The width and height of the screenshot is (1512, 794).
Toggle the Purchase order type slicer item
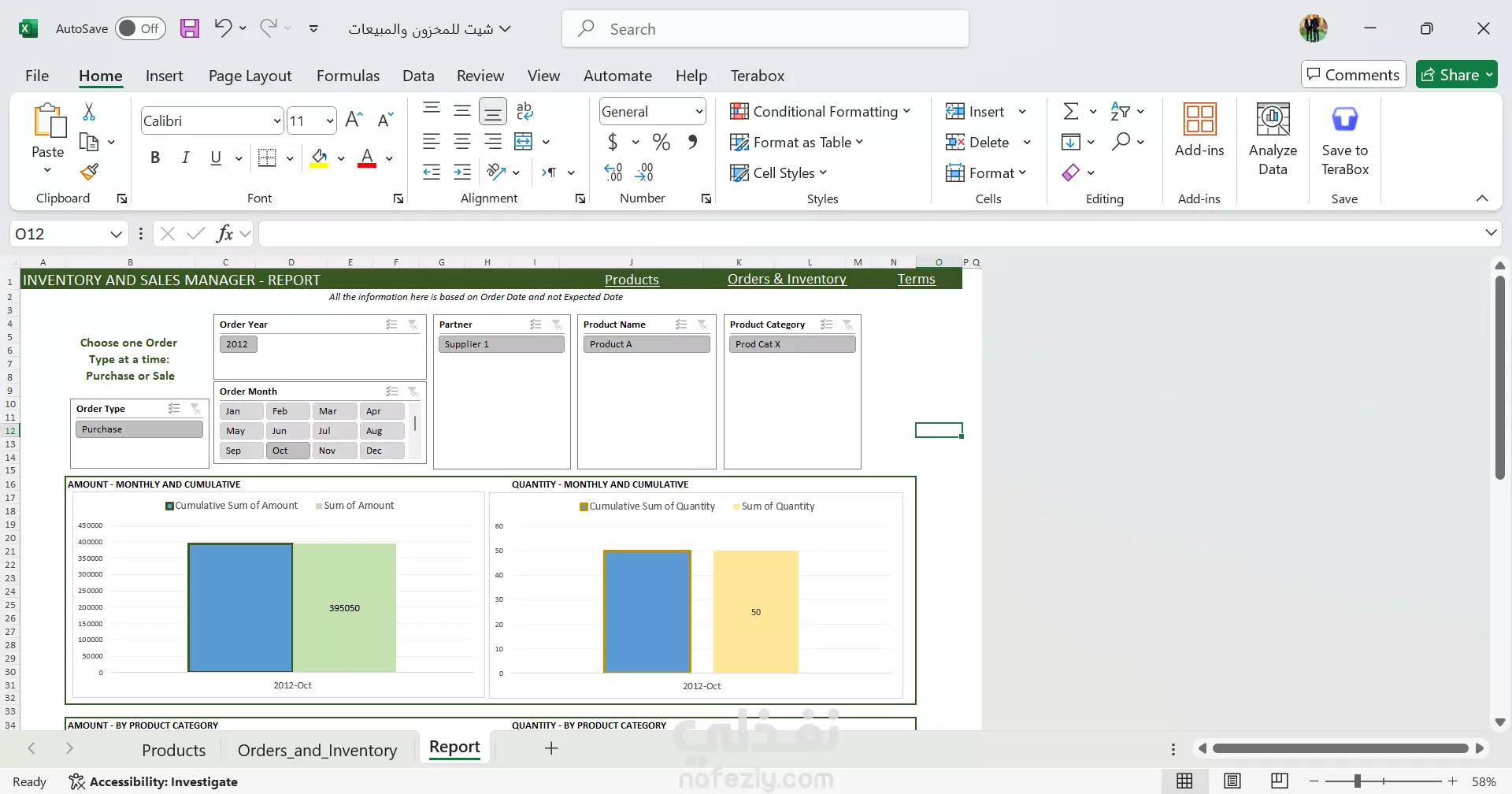[139, 429]
